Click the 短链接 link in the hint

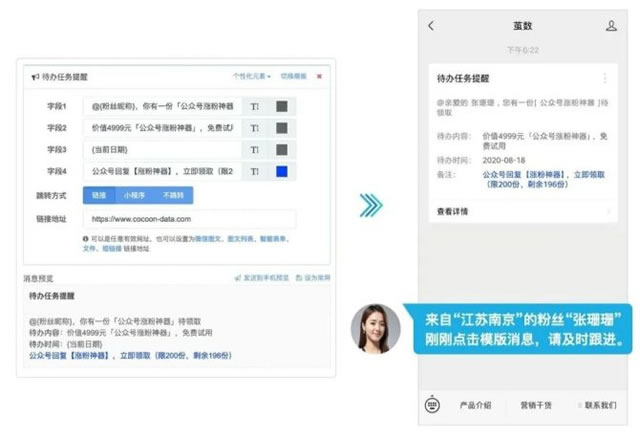click(x=112, y=248)
